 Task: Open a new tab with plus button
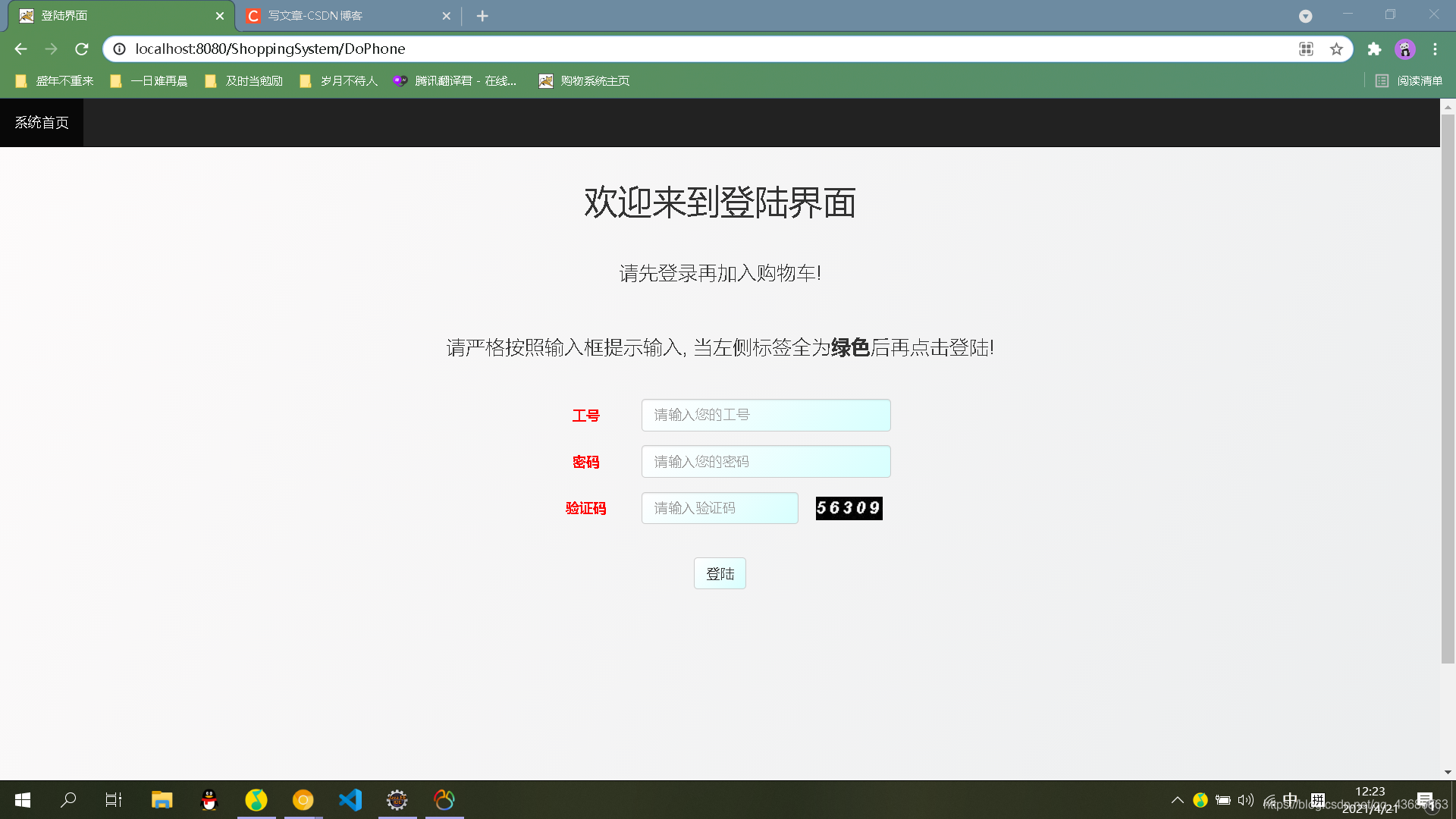(482, 16)
